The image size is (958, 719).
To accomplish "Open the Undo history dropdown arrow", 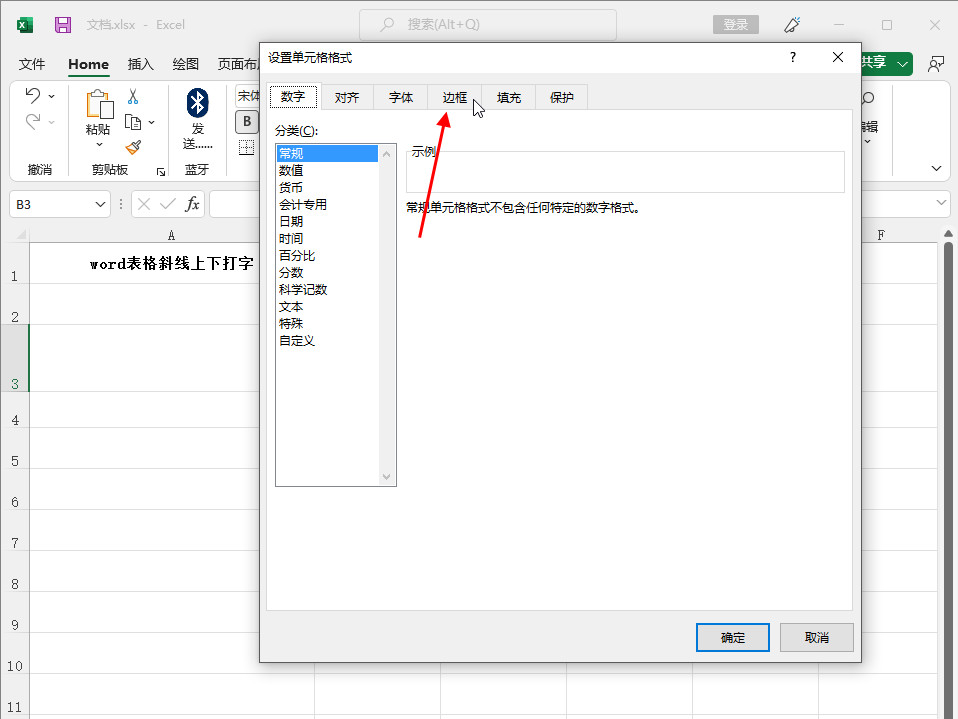I will coord(51,96).
